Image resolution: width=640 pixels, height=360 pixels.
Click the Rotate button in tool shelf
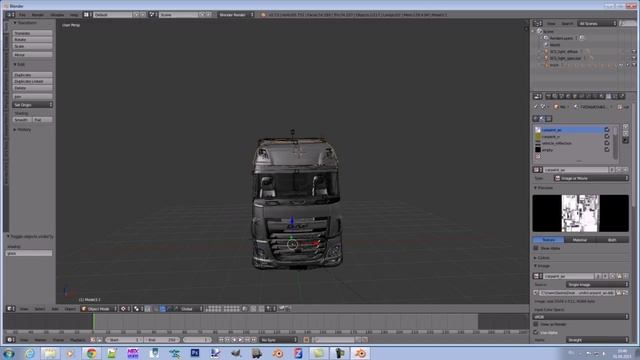[x=32, y=40]
